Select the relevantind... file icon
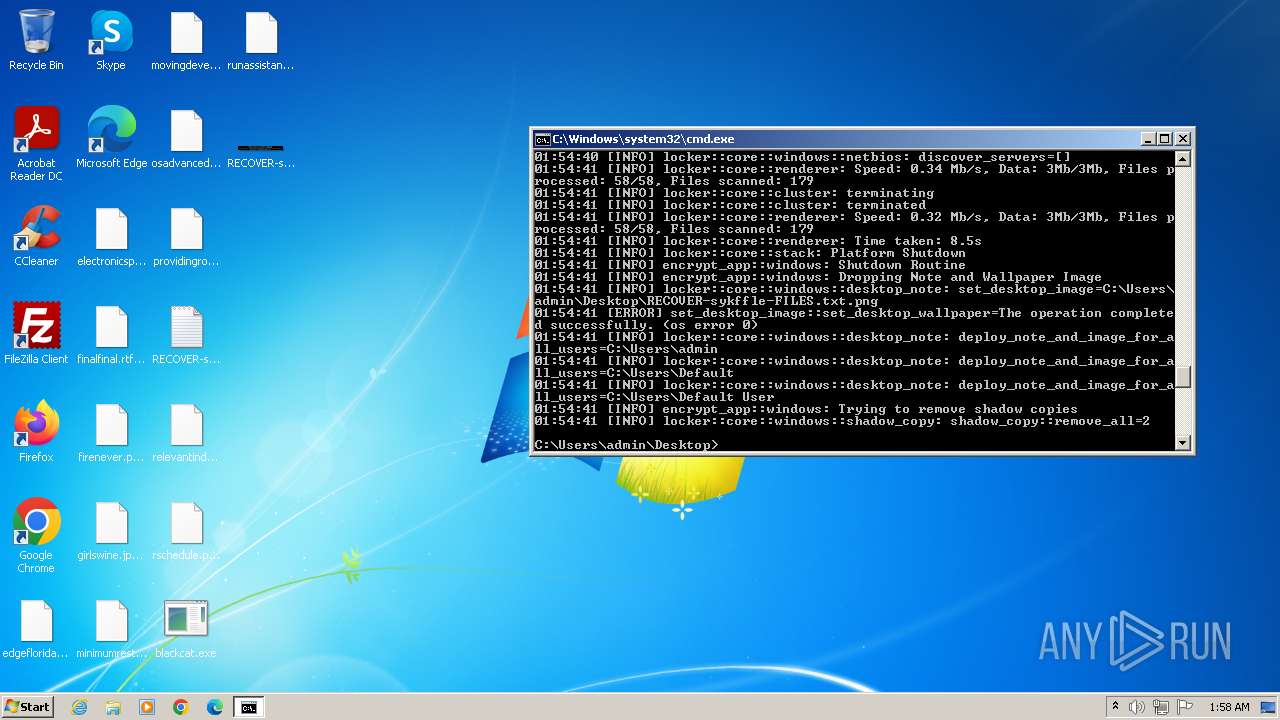 [186, 432]
